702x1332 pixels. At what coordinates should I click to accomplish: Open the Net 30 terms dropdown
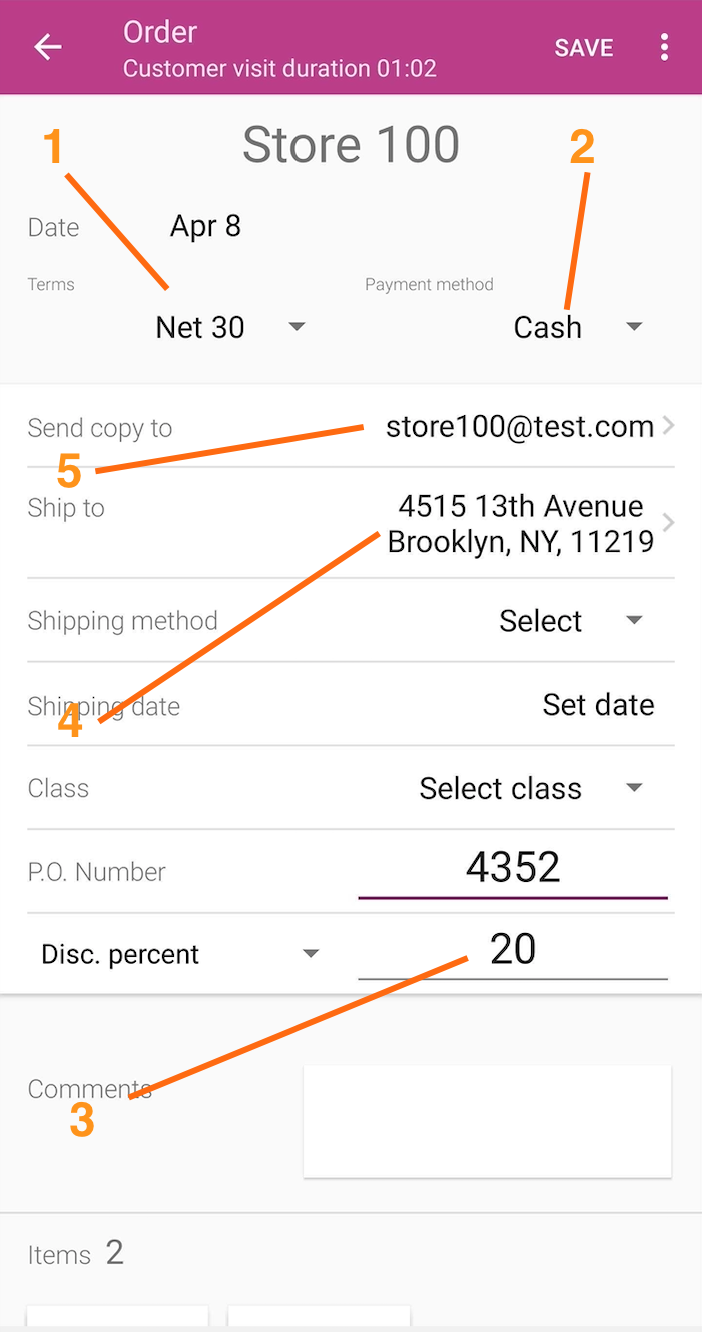point(230,327)
